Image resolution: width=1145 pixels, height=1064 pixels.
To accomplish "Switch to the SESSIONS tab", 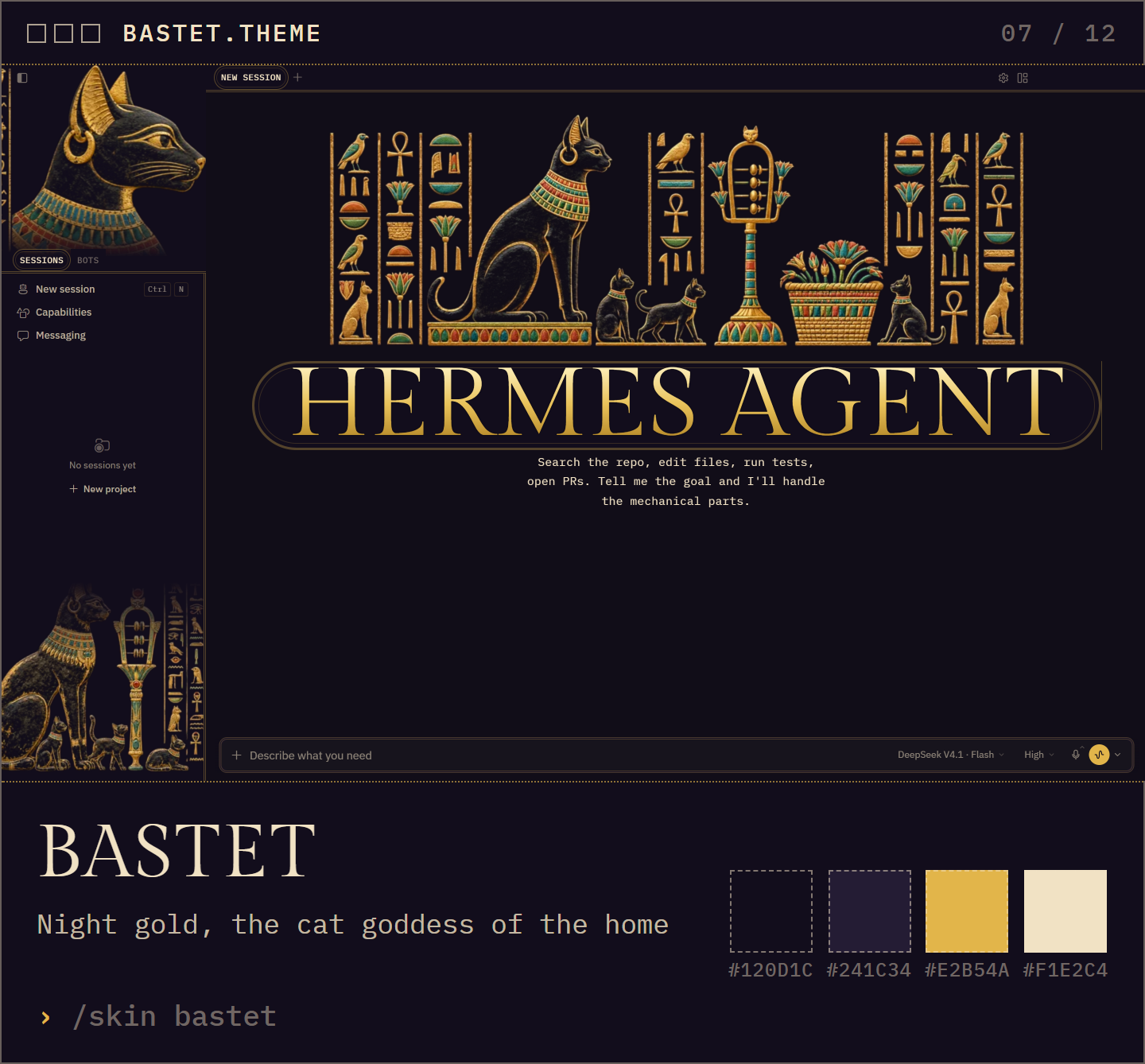I will coord(41,260).
